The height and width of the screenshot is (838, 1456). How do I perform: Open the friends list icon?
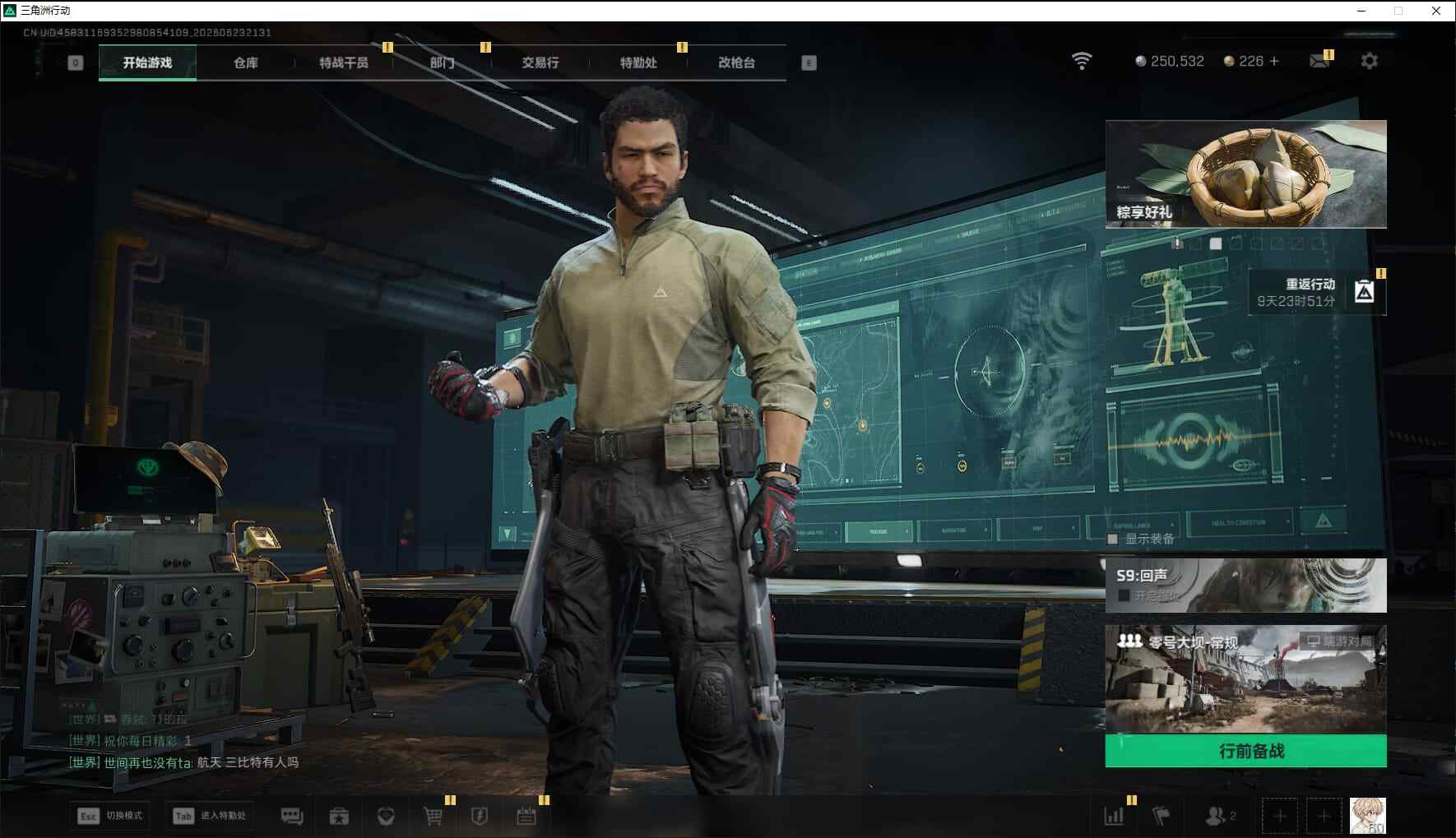[1220, 816]
